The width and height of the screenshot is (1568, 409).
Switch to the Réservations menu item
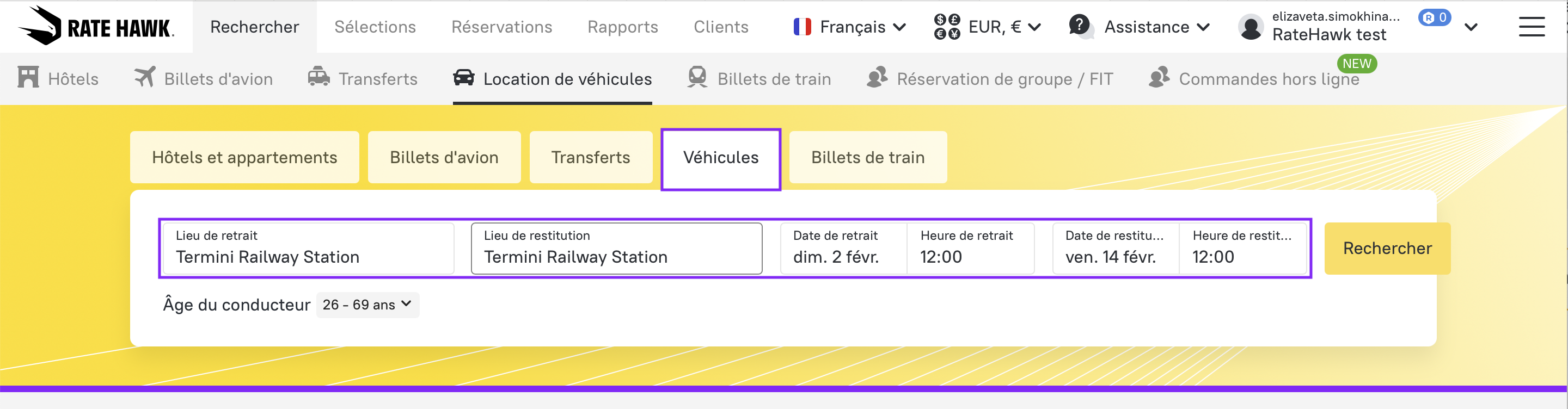(x=501, y=27)
